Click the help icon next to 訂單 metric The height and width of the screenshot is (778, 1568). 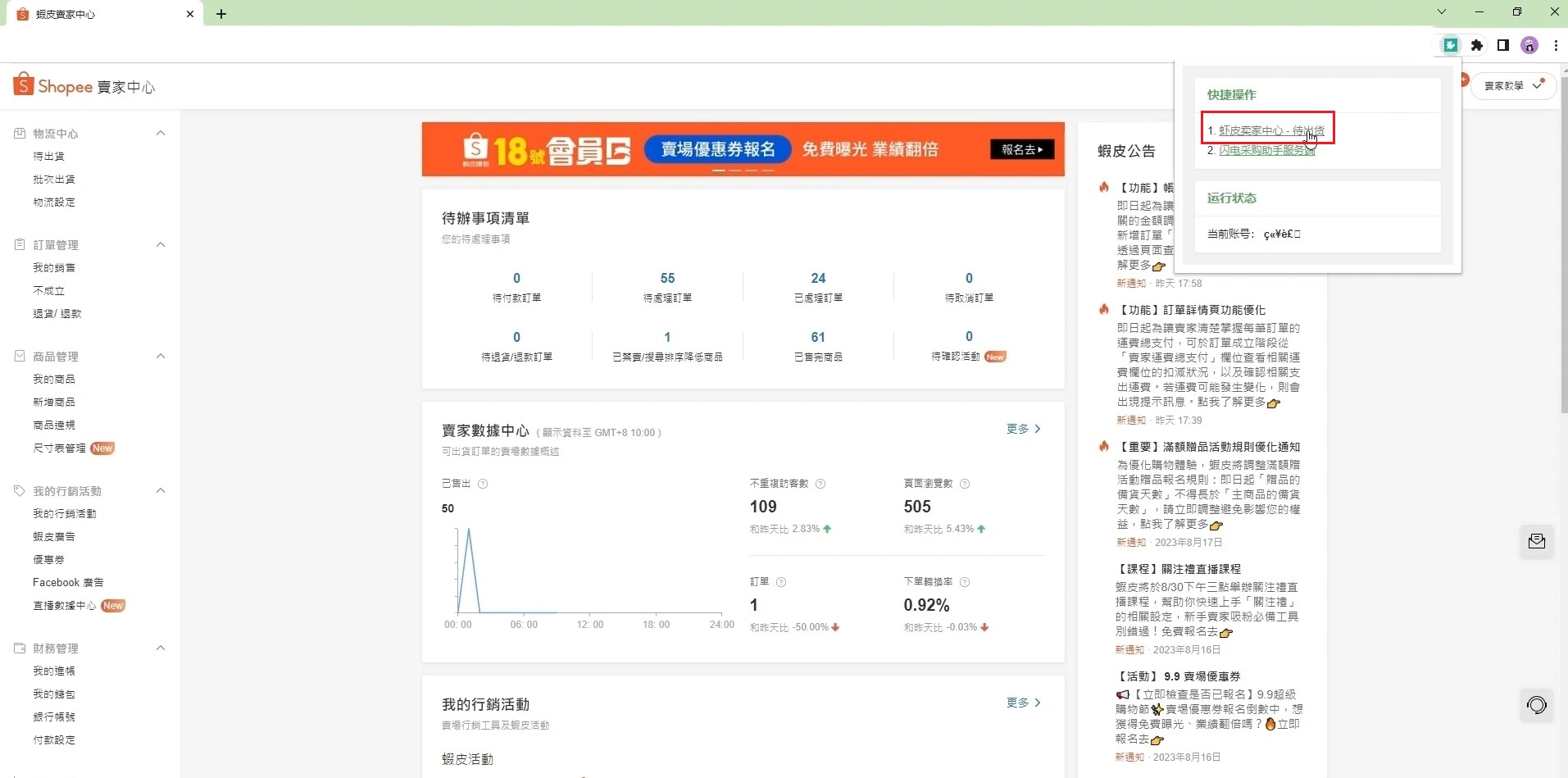pyautogui.click(x=781, y=582)
